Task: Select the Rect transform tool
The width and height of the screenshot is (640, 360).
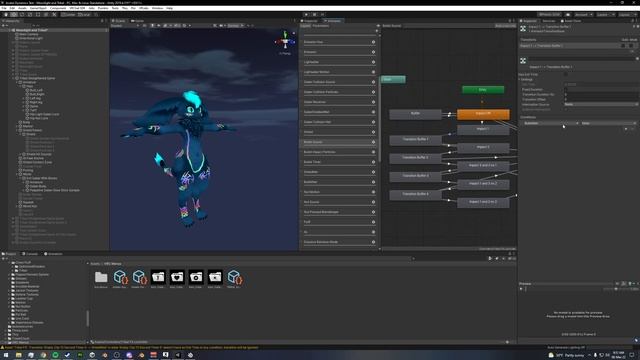Action: pyautogui.click(x=38, y=14)
